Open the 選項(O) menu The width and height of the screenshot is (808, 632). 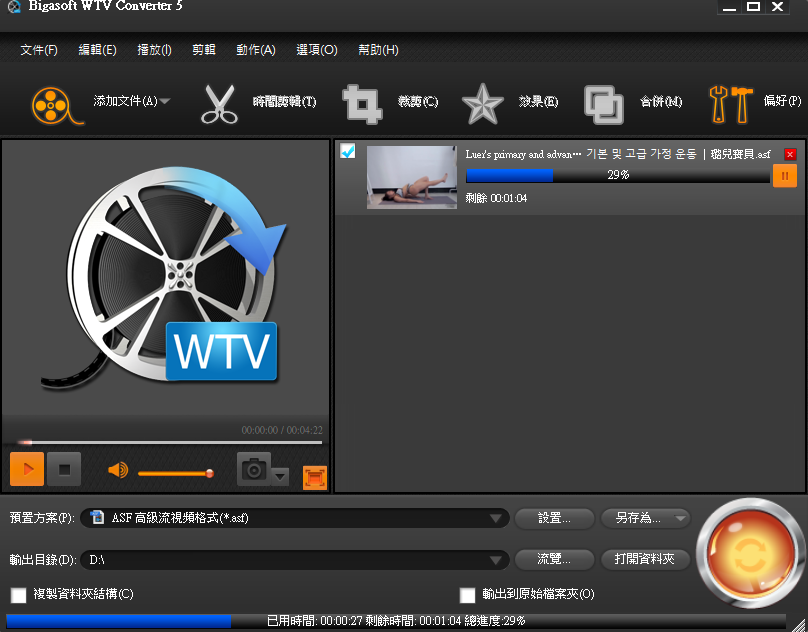click(317, 50)
